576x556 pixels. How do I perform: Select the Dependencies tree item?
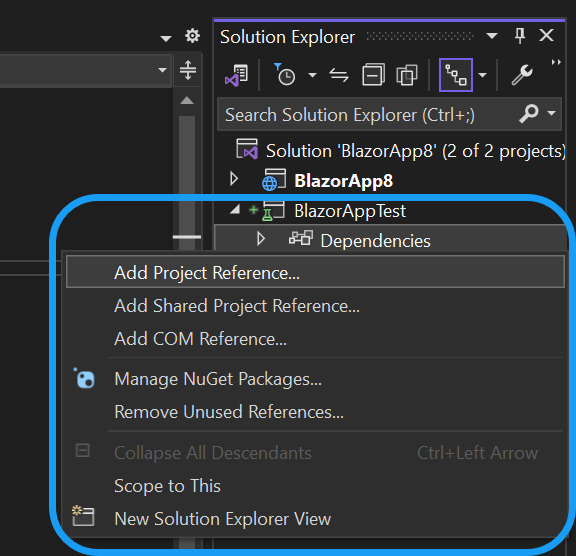click(x=375, y=241)
